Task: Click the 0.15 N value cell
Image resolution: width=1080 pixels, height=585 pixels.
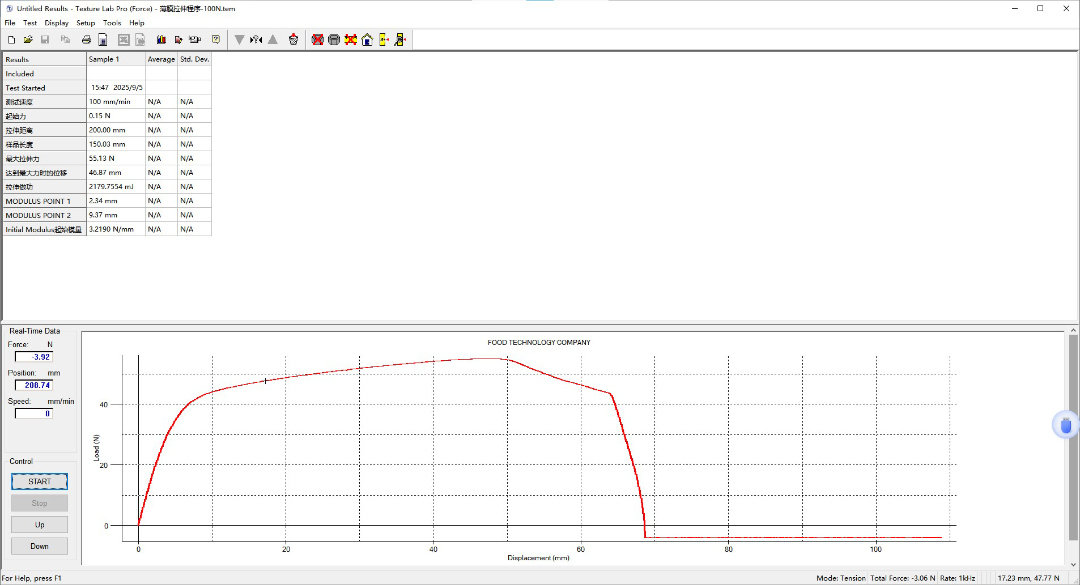Action: pos(116,116)
